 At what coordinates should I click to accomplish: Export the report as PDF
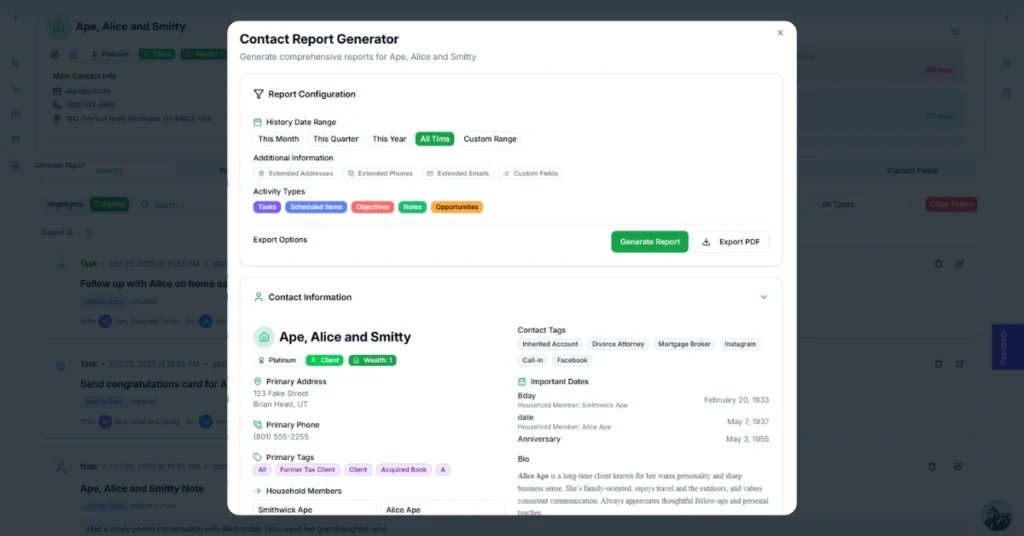click(731, 242)
